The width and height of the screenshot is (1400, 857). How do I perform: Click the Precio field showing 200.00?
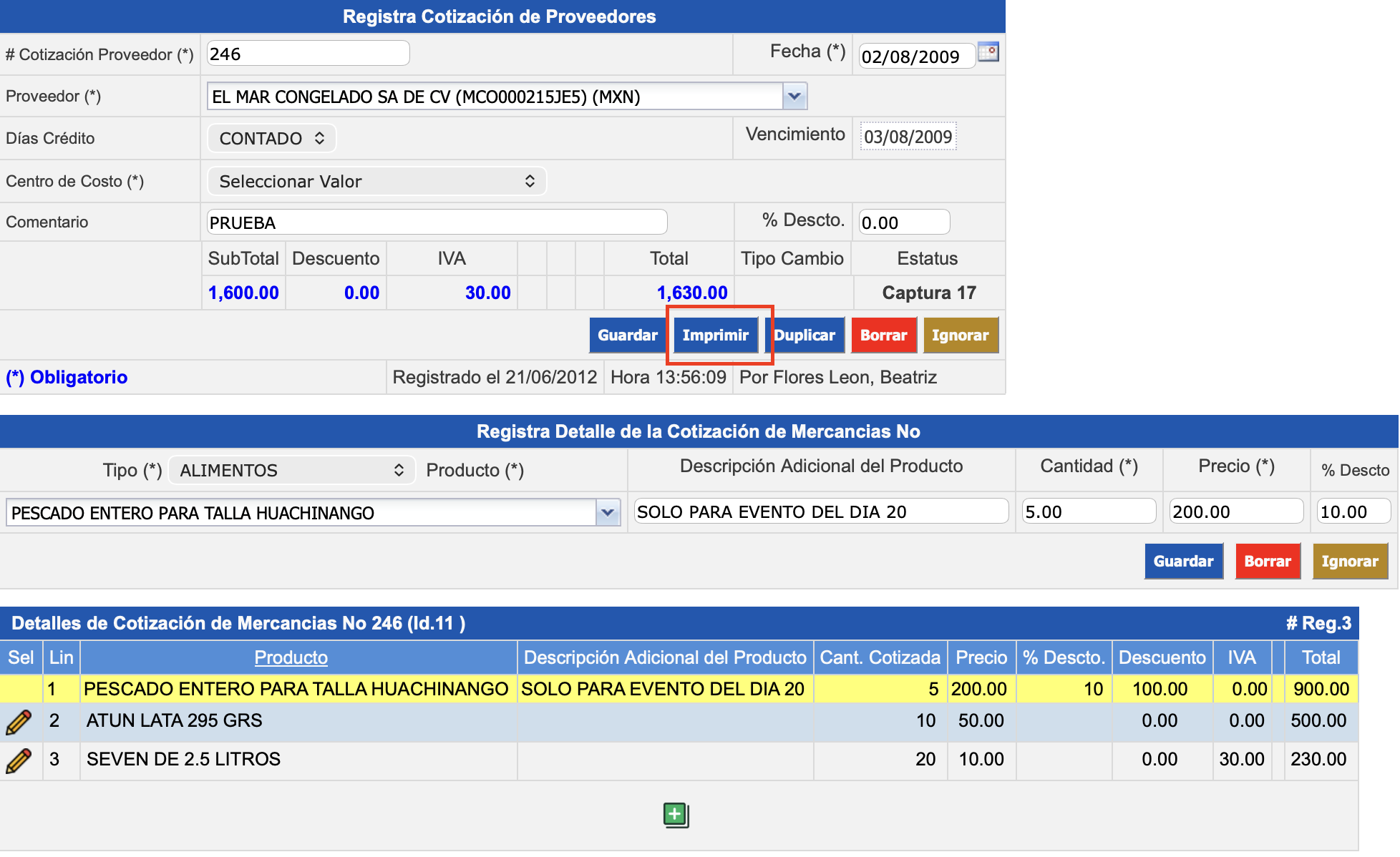[x=1235, y=511]
